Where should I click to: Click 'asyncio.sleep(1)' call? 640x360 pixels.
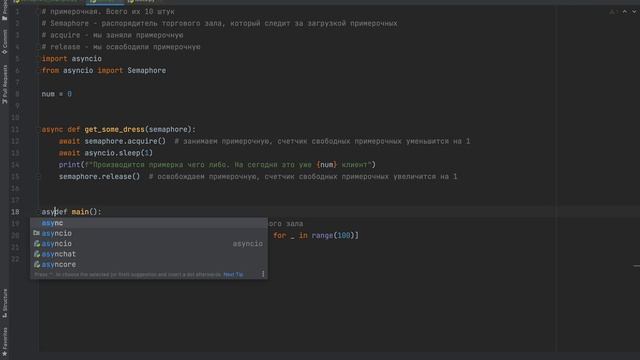tap(118, 153)
